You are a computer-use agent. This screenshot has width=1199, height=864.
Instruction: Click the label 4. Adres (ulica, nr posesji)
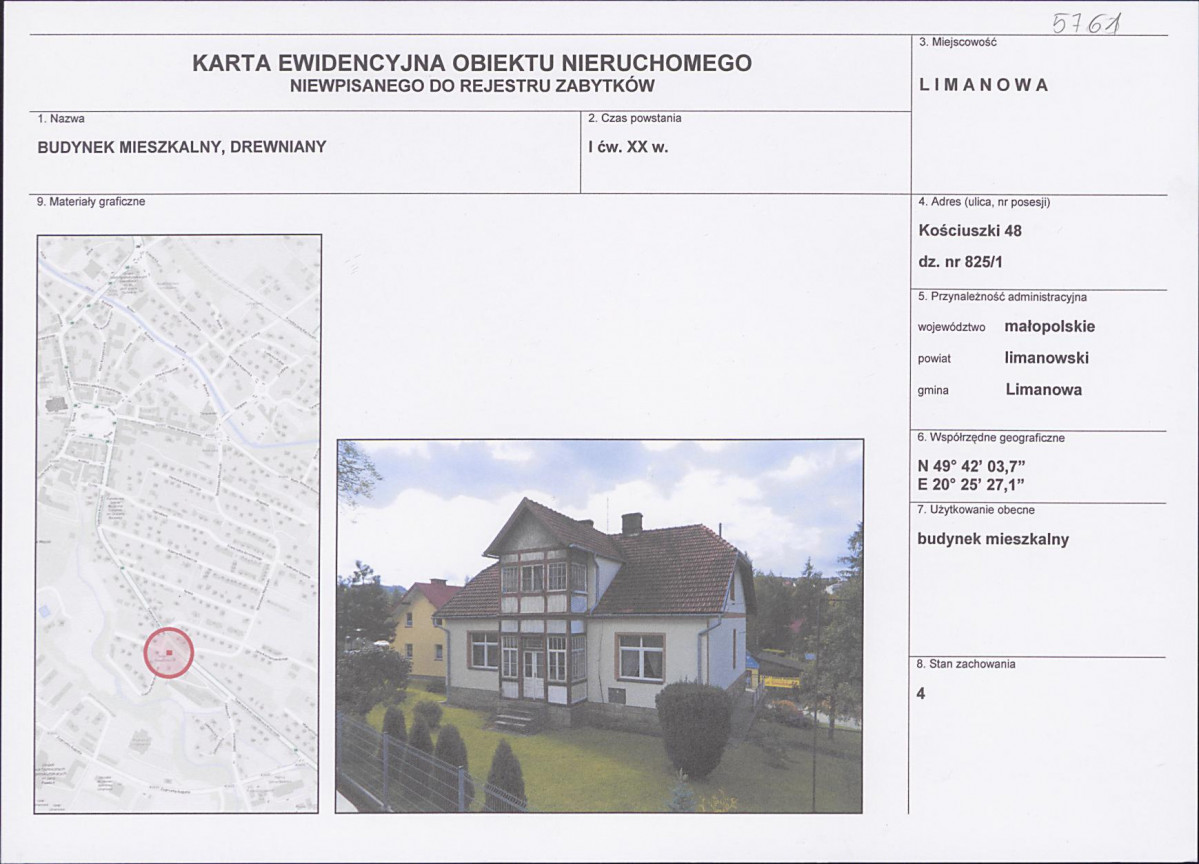(x=984, y=202)
